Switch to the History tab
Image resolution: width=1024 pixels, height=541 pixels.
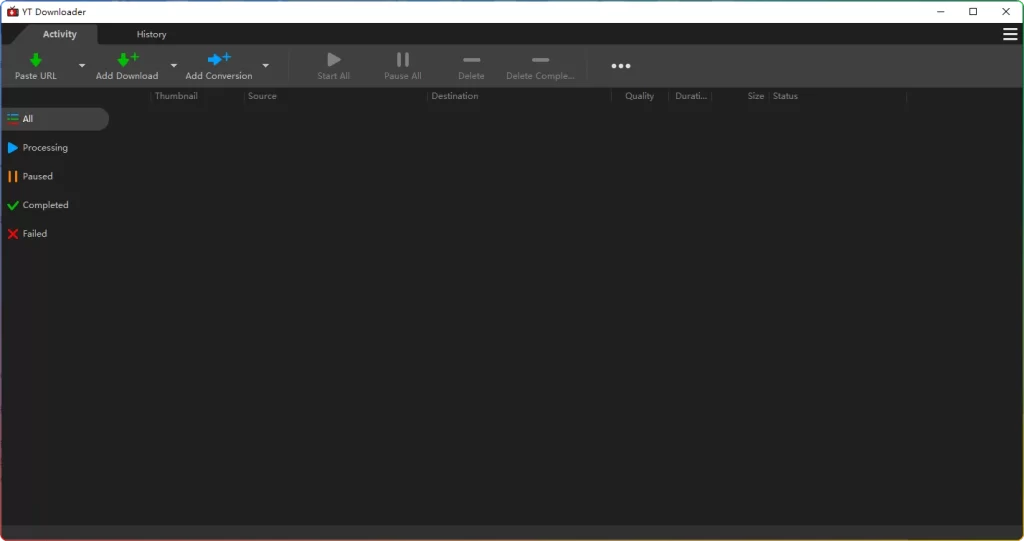(151, 35)
